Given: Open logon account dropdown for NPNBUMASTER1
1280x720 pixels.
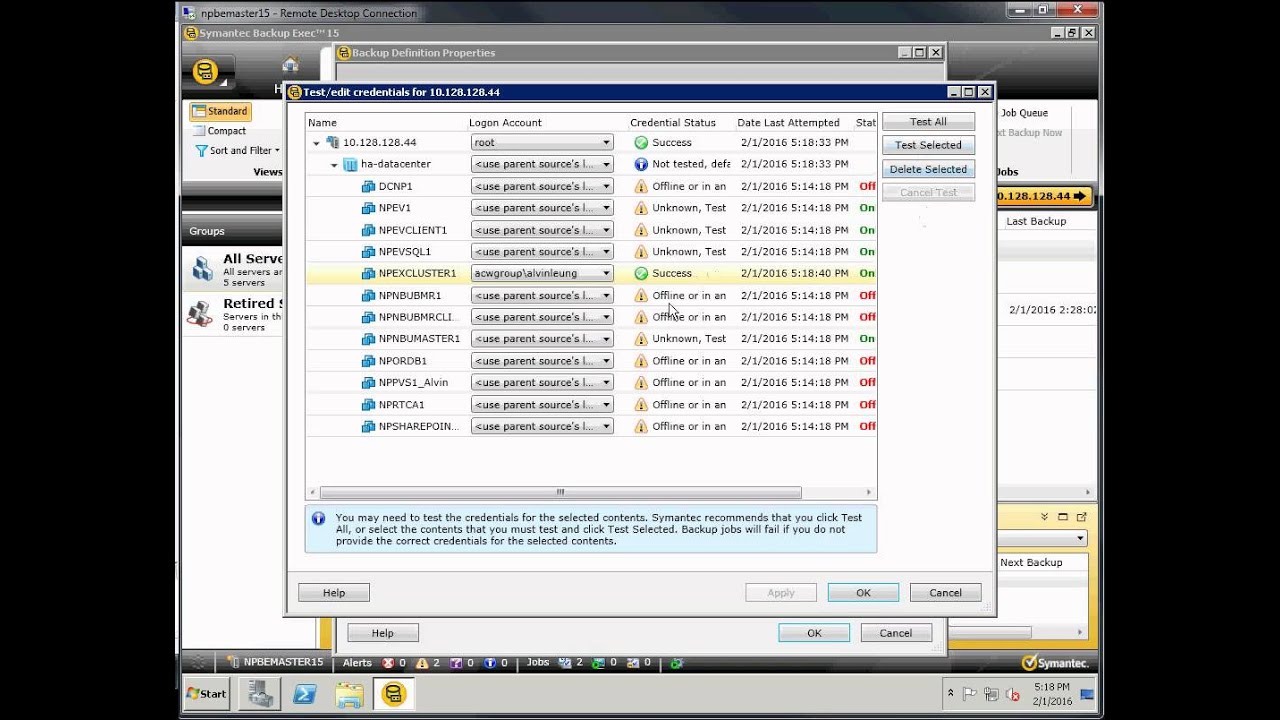Looking at the screenshot, I should click(x=606, y=339).
